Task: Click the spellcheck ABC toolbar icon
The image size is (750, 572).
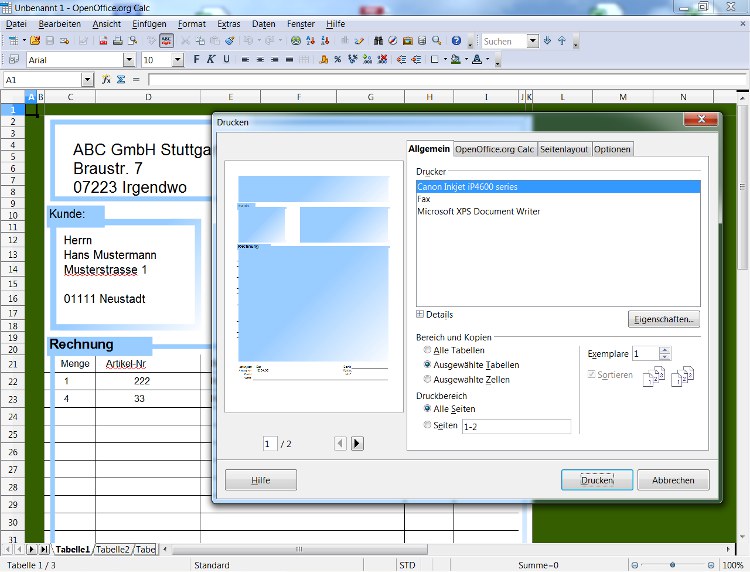Action: [x=166, y=41]
